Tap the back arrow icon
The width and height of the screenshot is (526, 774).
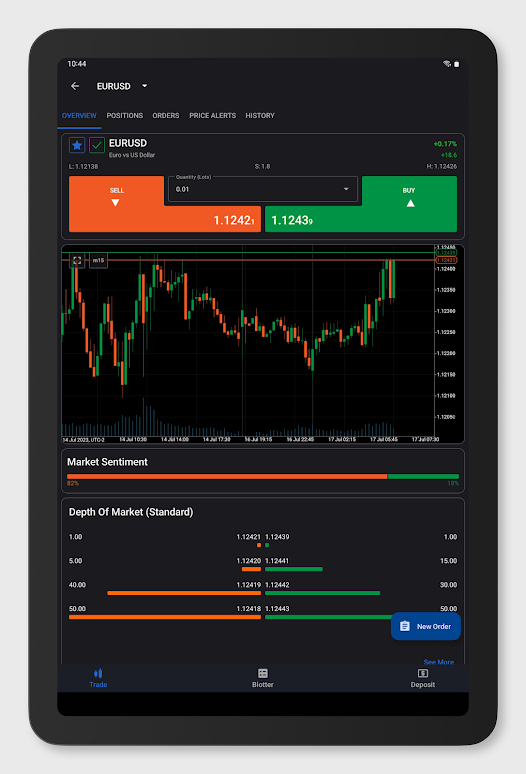[x=75, y=86]
